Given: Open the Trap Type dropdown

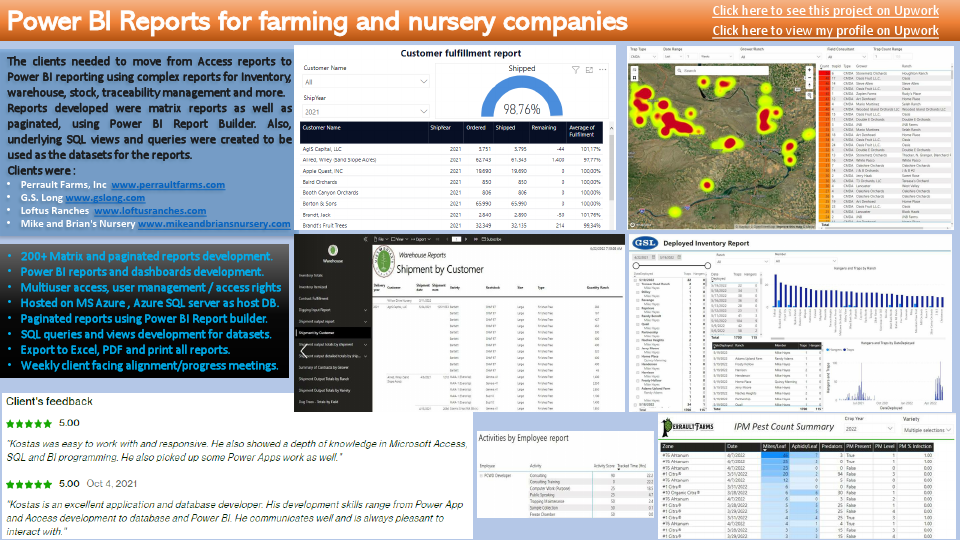Looking at the screenshot, I should [x=643, y=57].
